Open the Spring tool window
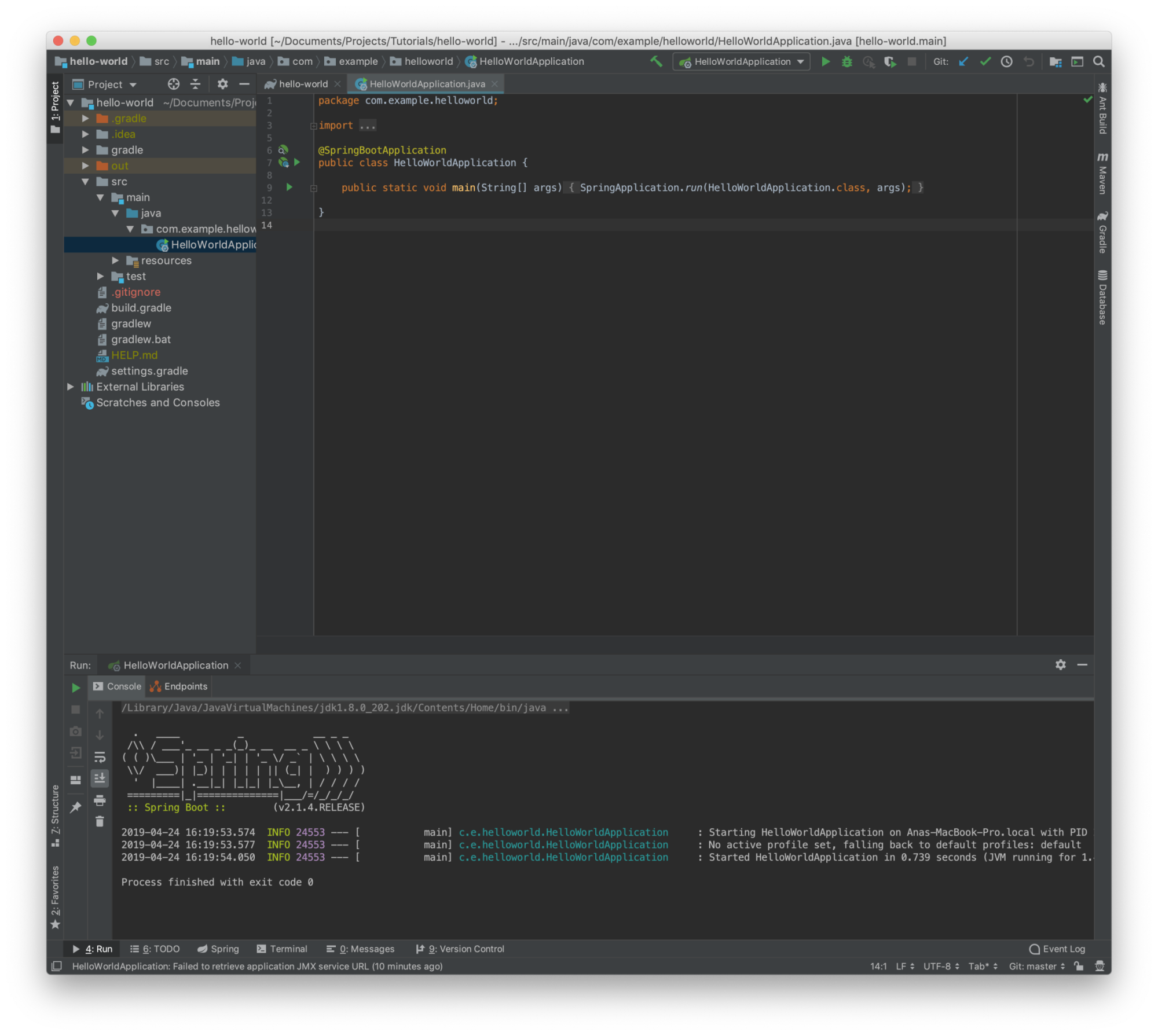Screen dimensions: 1158x1036 218,949
